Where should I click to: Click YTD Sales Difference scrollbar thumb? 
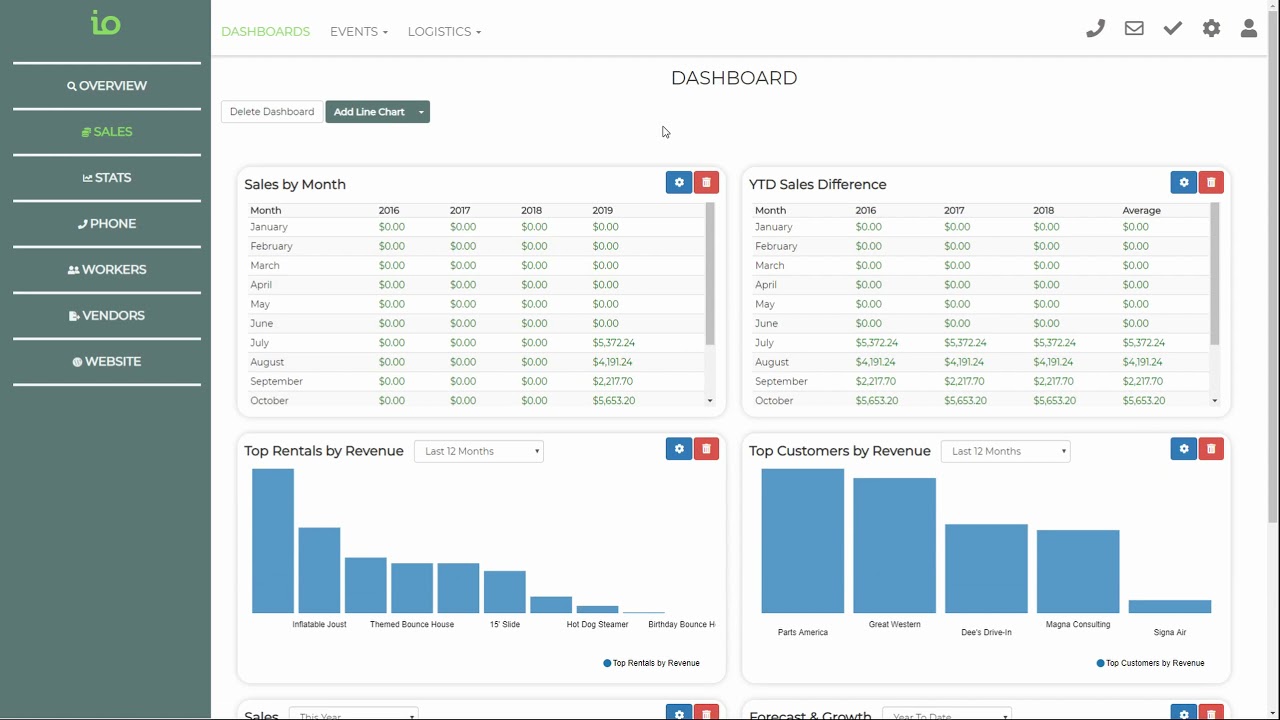point(1215,274)
